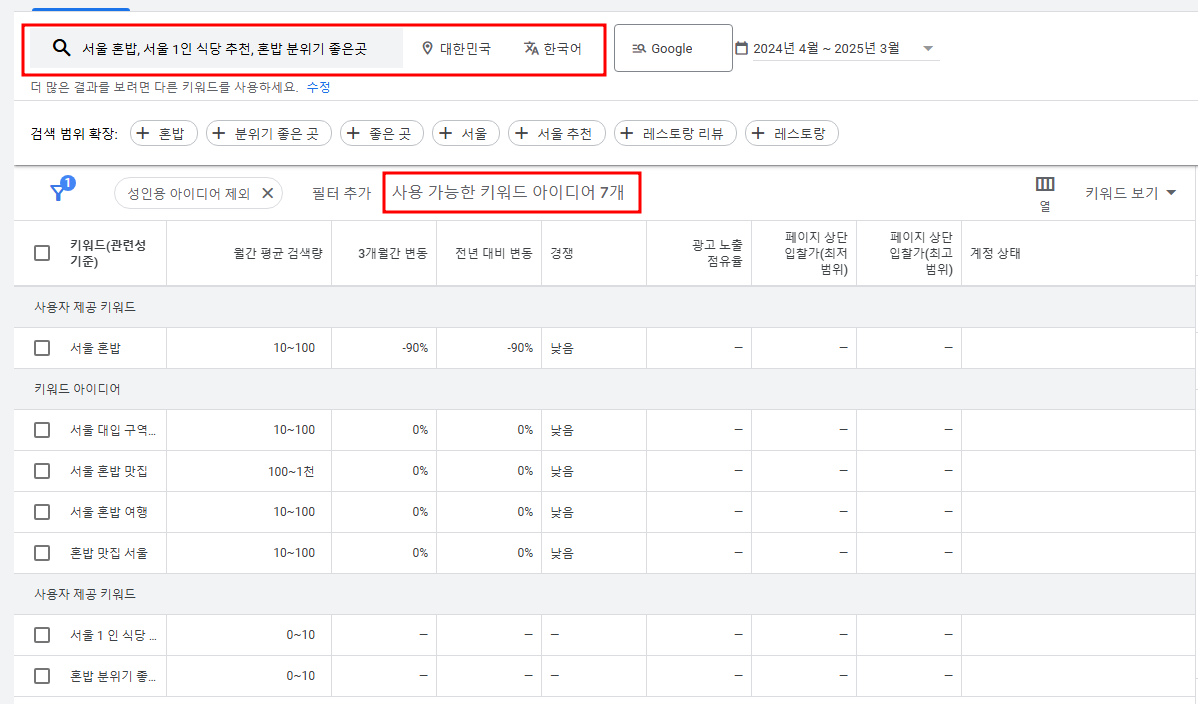Click the calendar icon by date range

coord(741,48)
